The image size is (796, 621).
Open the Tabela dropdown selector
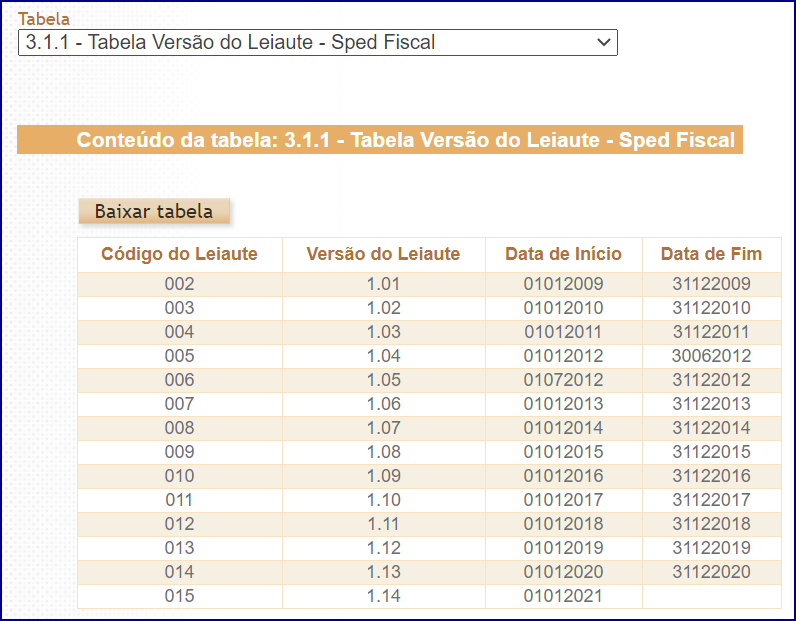tap(318, 43)
